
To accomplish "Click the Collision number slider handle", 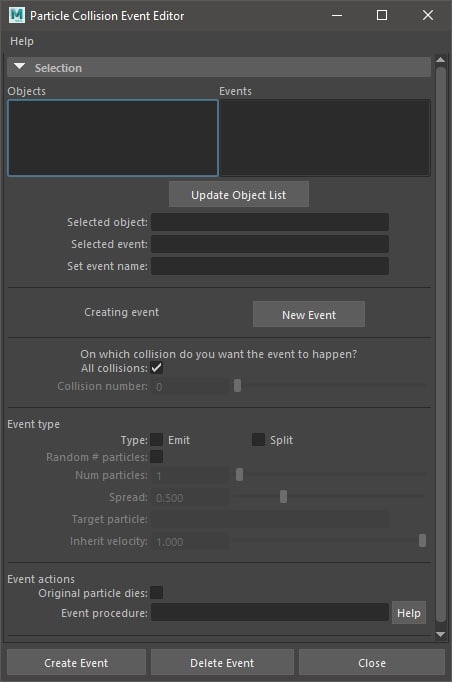I will [x=237, y=386].
